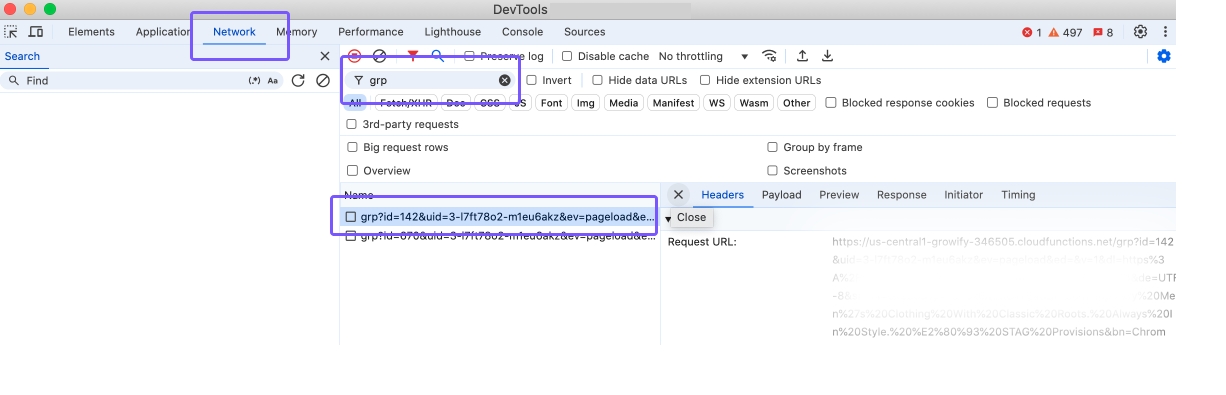
Task: Filter by Wasm type
Action: coord(754,103)
